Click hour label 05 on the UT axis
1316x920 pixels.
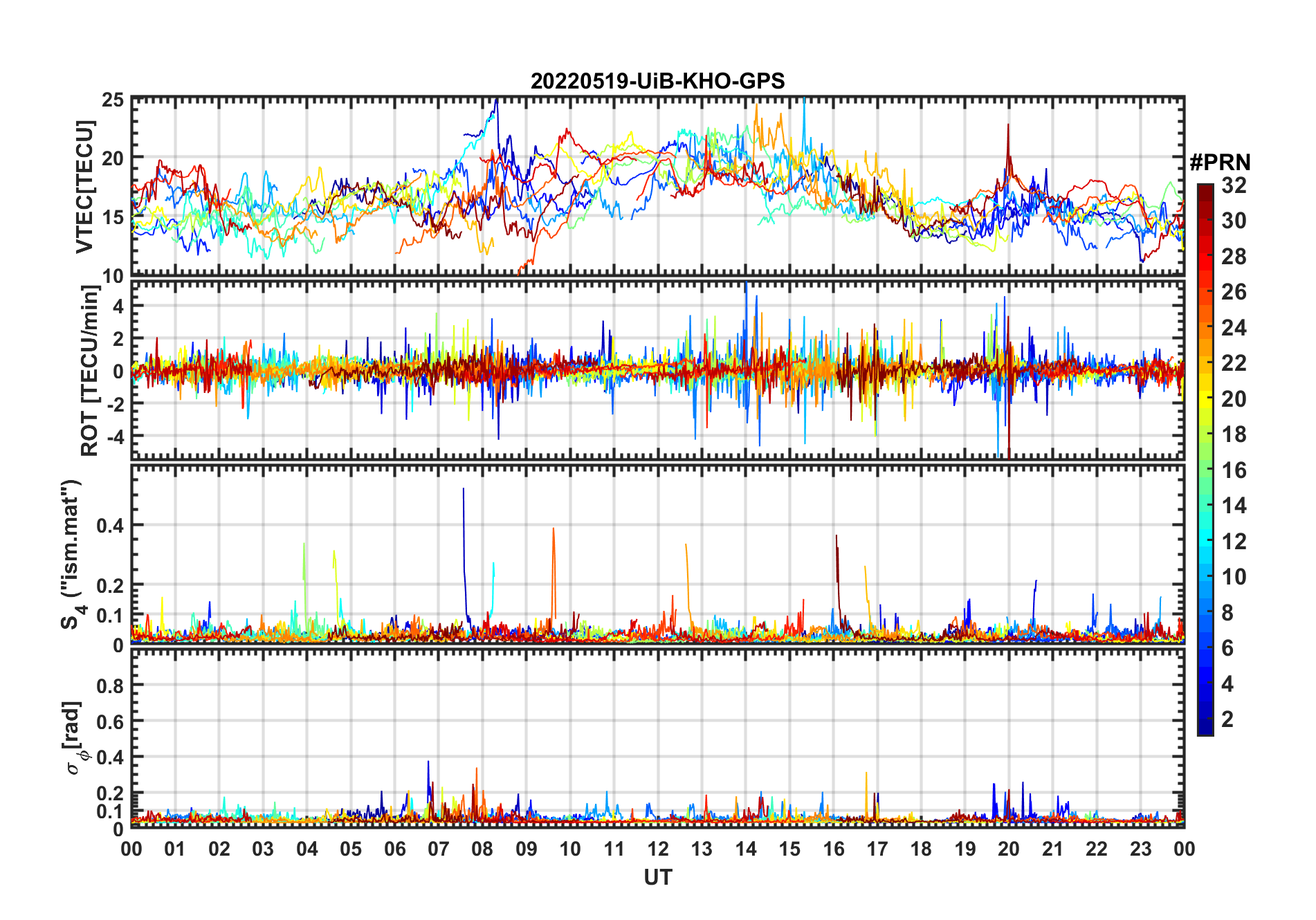pos(351,849)
